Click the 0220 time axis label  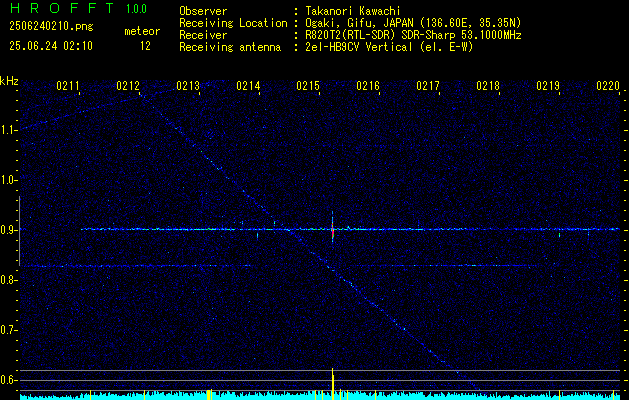point(608,86)
